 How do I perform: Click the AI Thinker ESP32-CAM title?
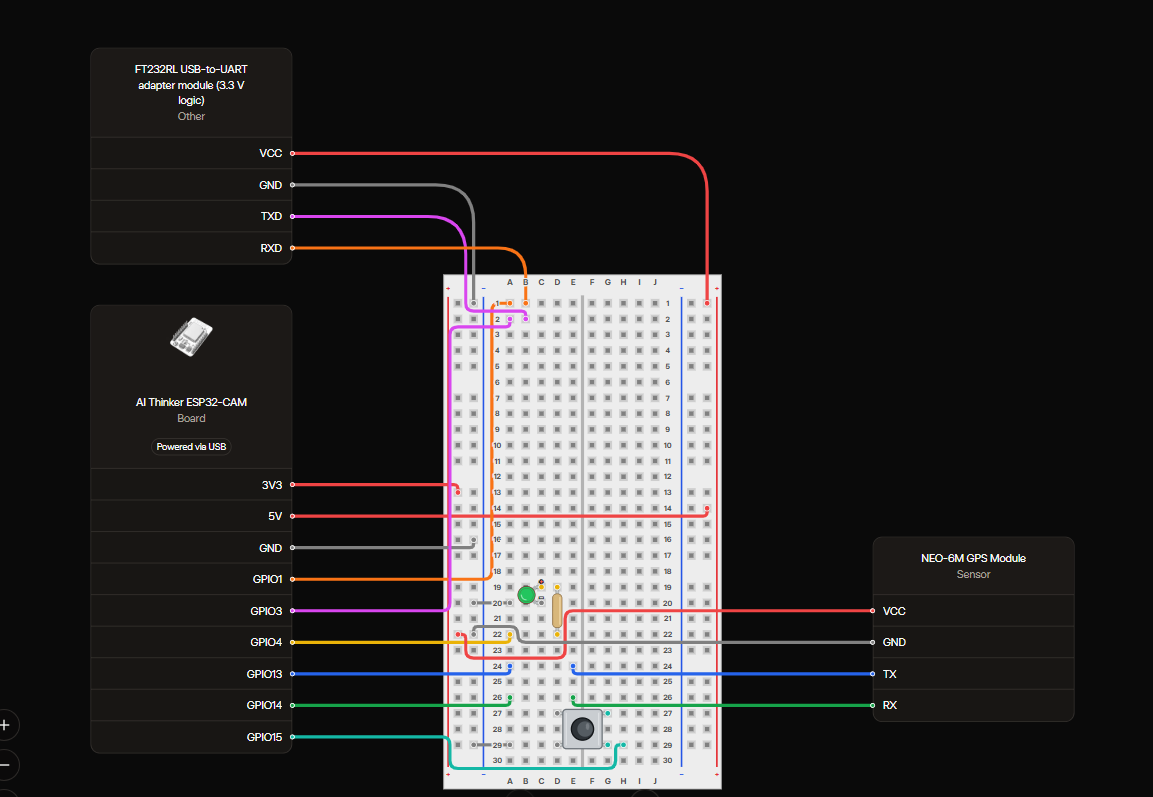(191, 402)
